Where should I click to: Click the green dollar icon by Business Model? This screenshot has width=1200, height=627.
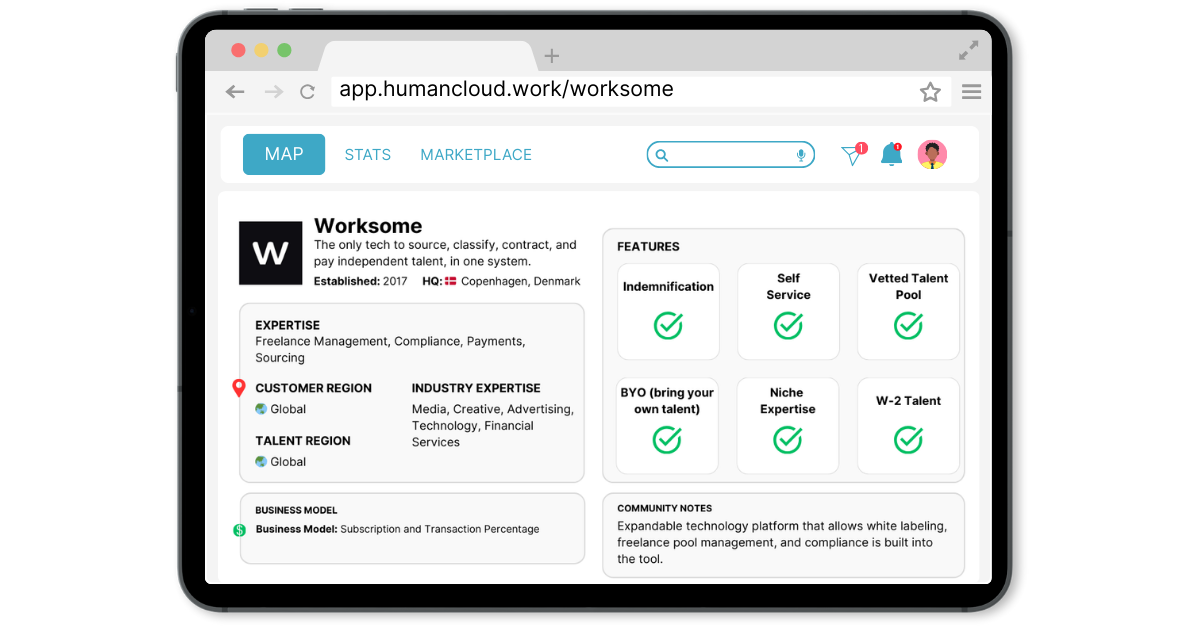[239, 530]
